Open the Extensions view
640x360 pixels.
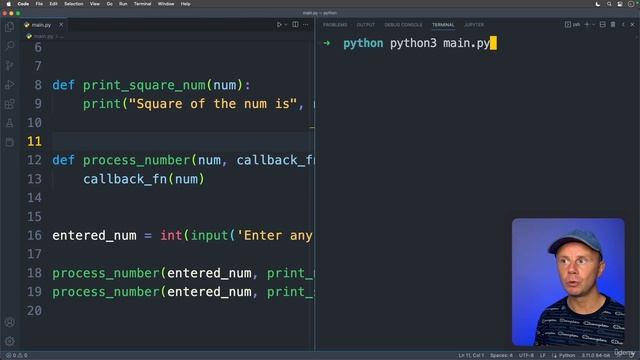click(10, 104)
